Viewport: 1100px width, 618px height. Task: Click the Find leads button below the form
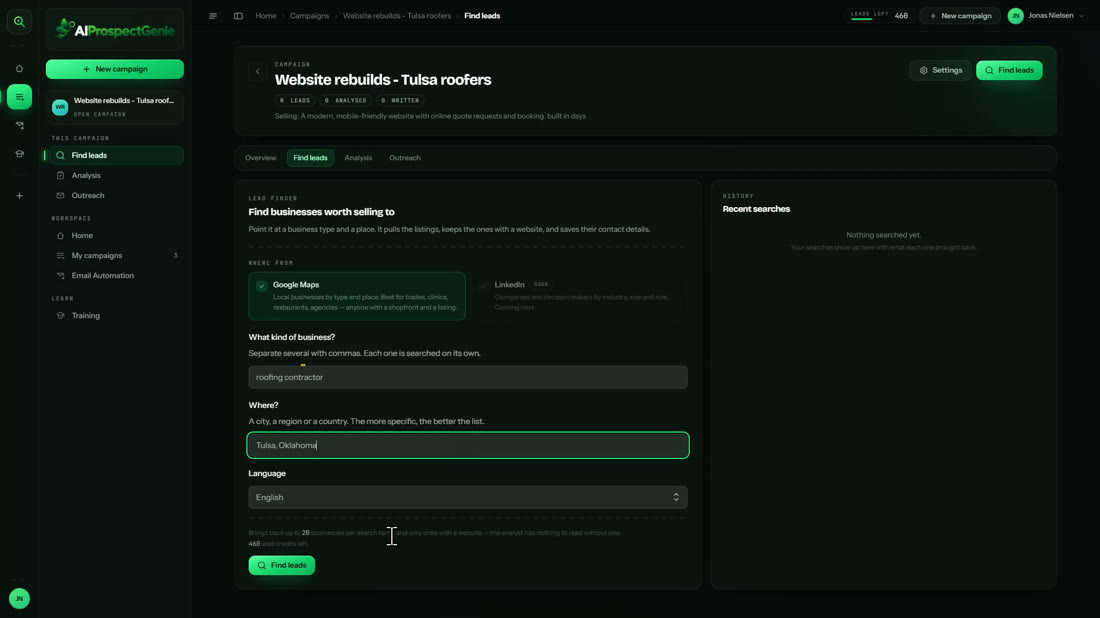click(281, 565)
